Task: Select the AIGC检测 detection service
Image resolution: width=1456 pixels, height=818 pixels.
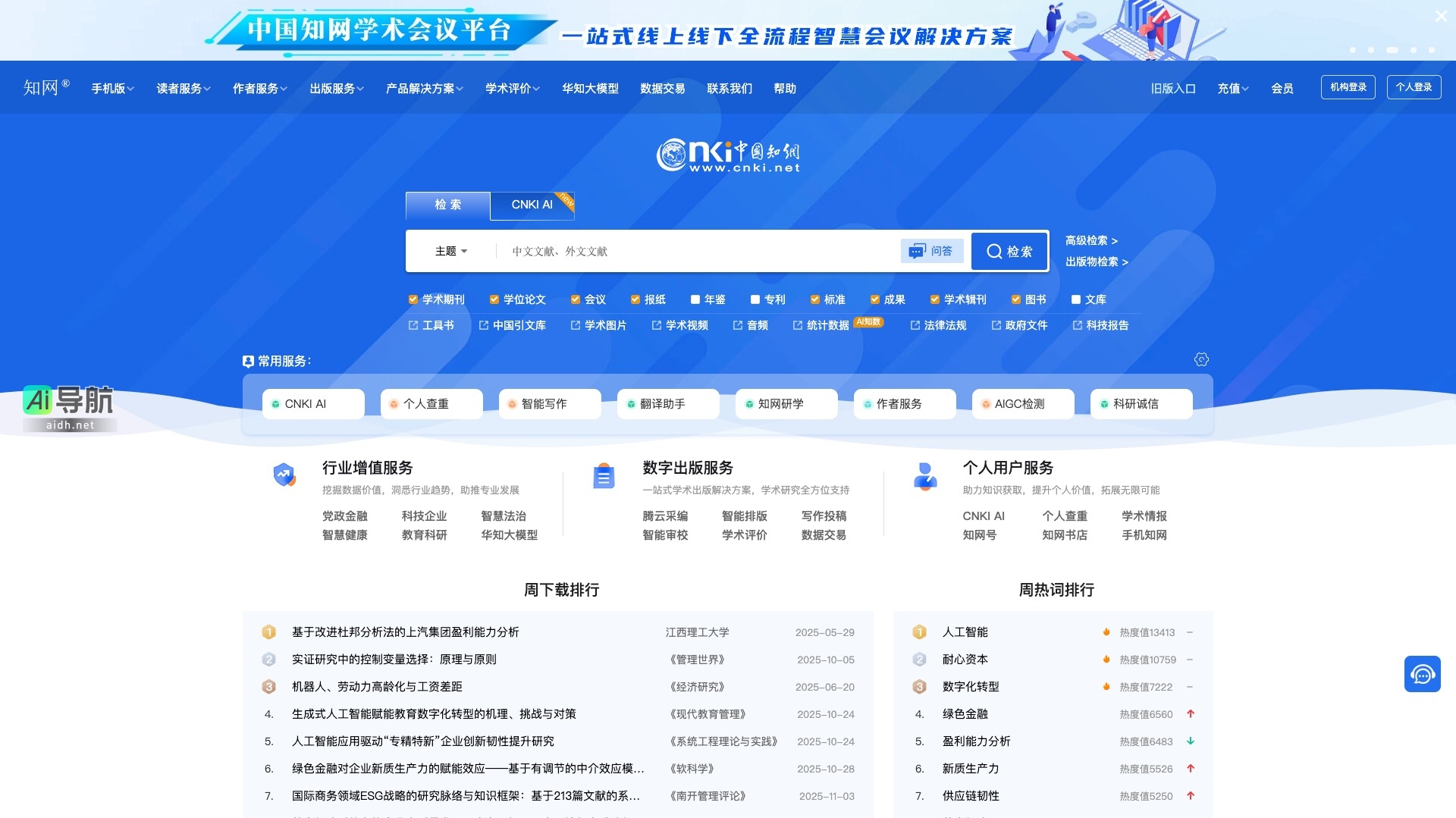Action: [1021, 403]
